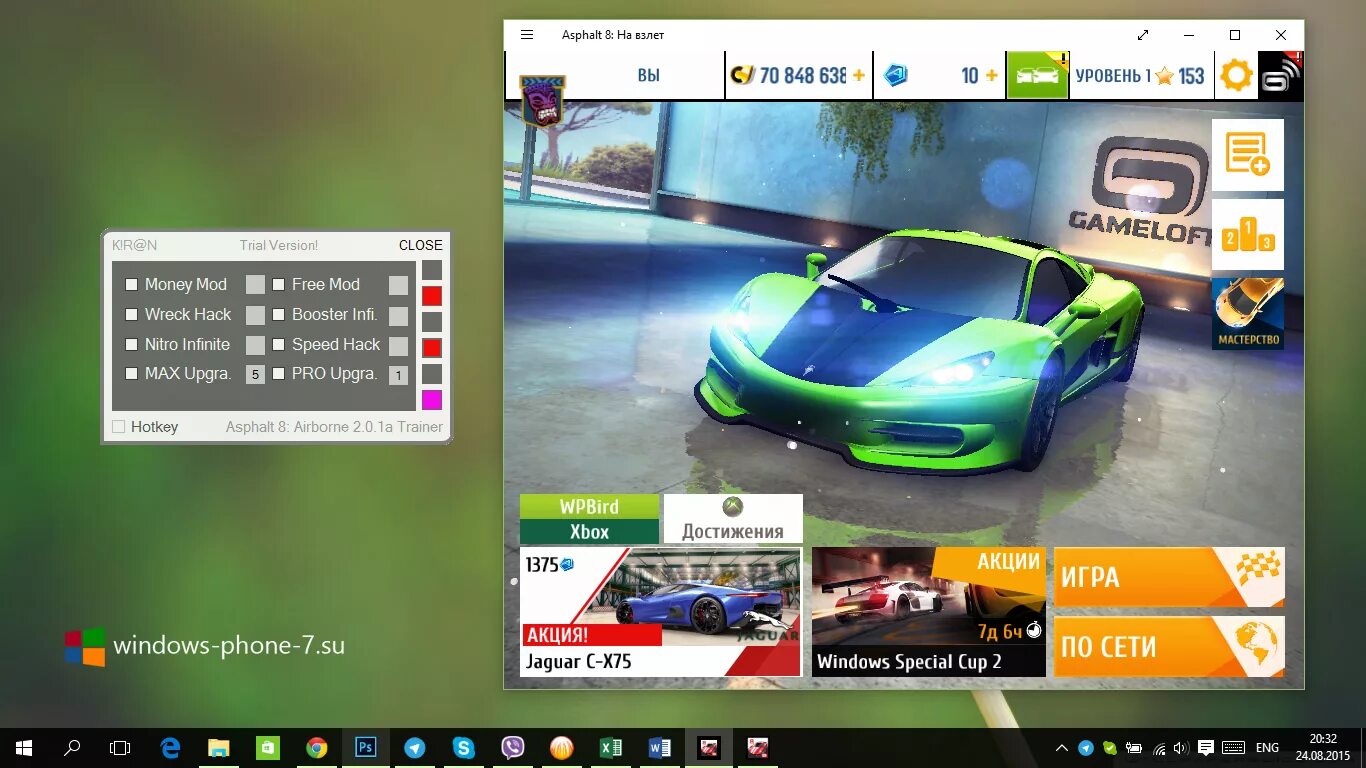Toggle the Hotkey checkbox in trainer
1366x768 pixels.
click(119, 427)
